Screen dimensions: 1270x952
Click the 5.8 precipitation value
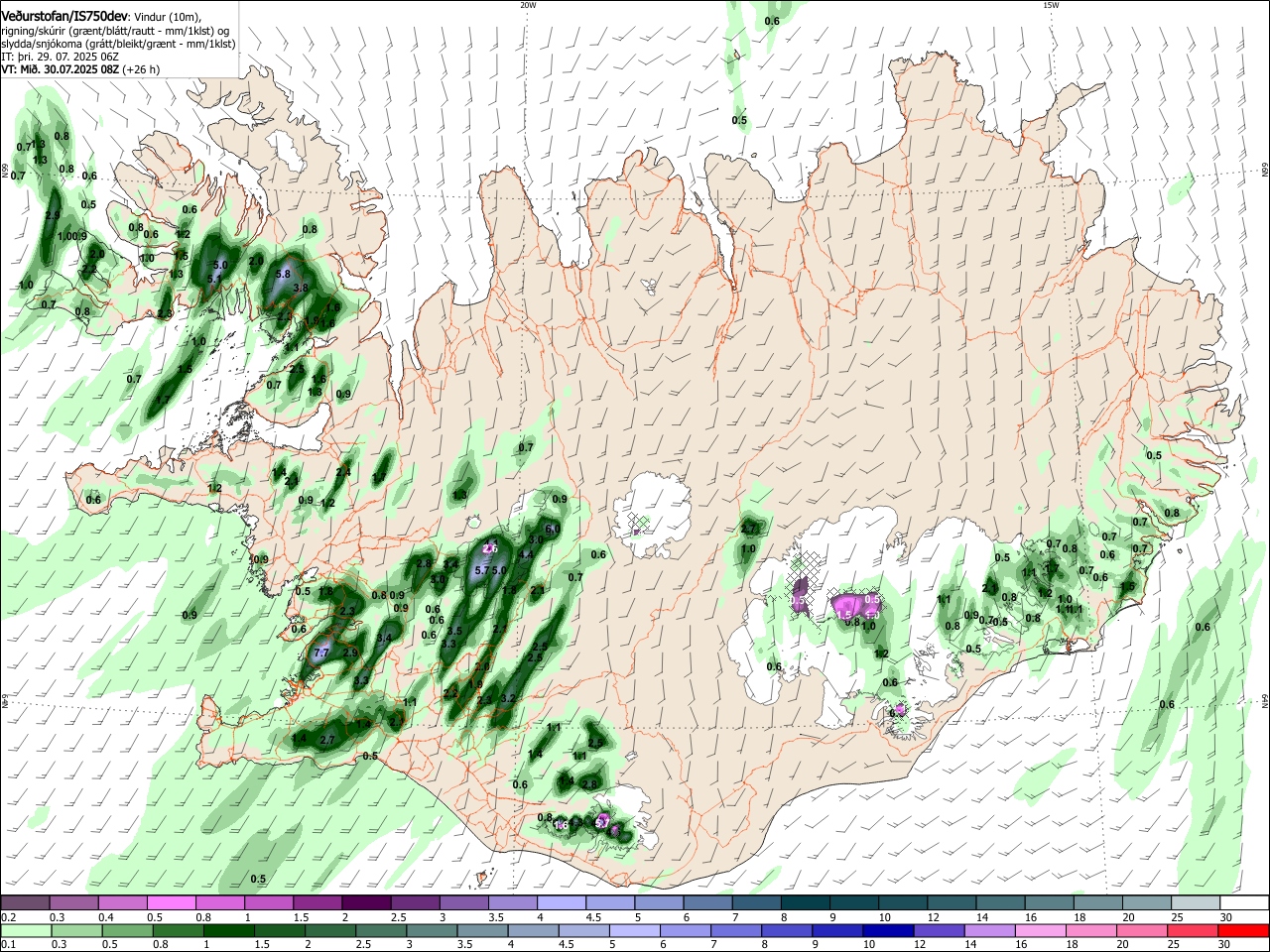coord(283,274)
